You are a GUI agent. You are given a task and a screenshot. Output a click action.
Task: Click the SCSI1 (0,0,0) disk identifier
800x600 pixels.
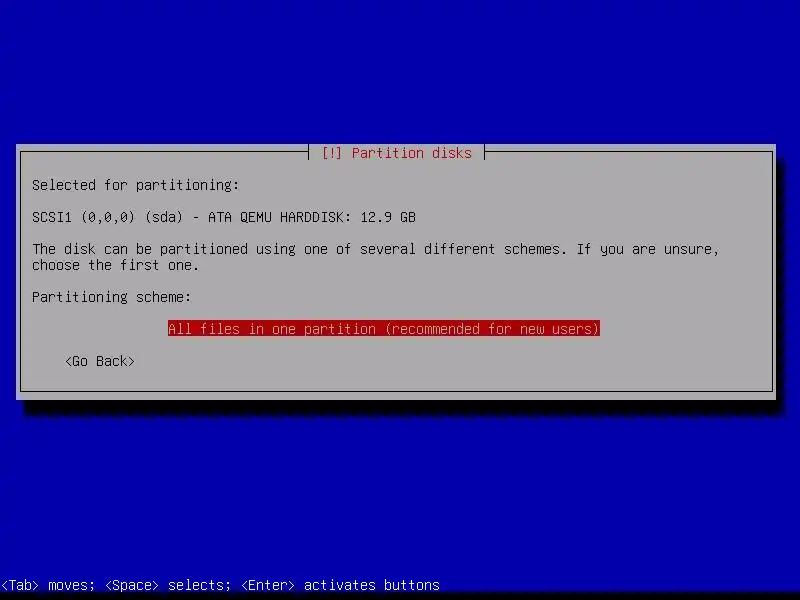83,217
